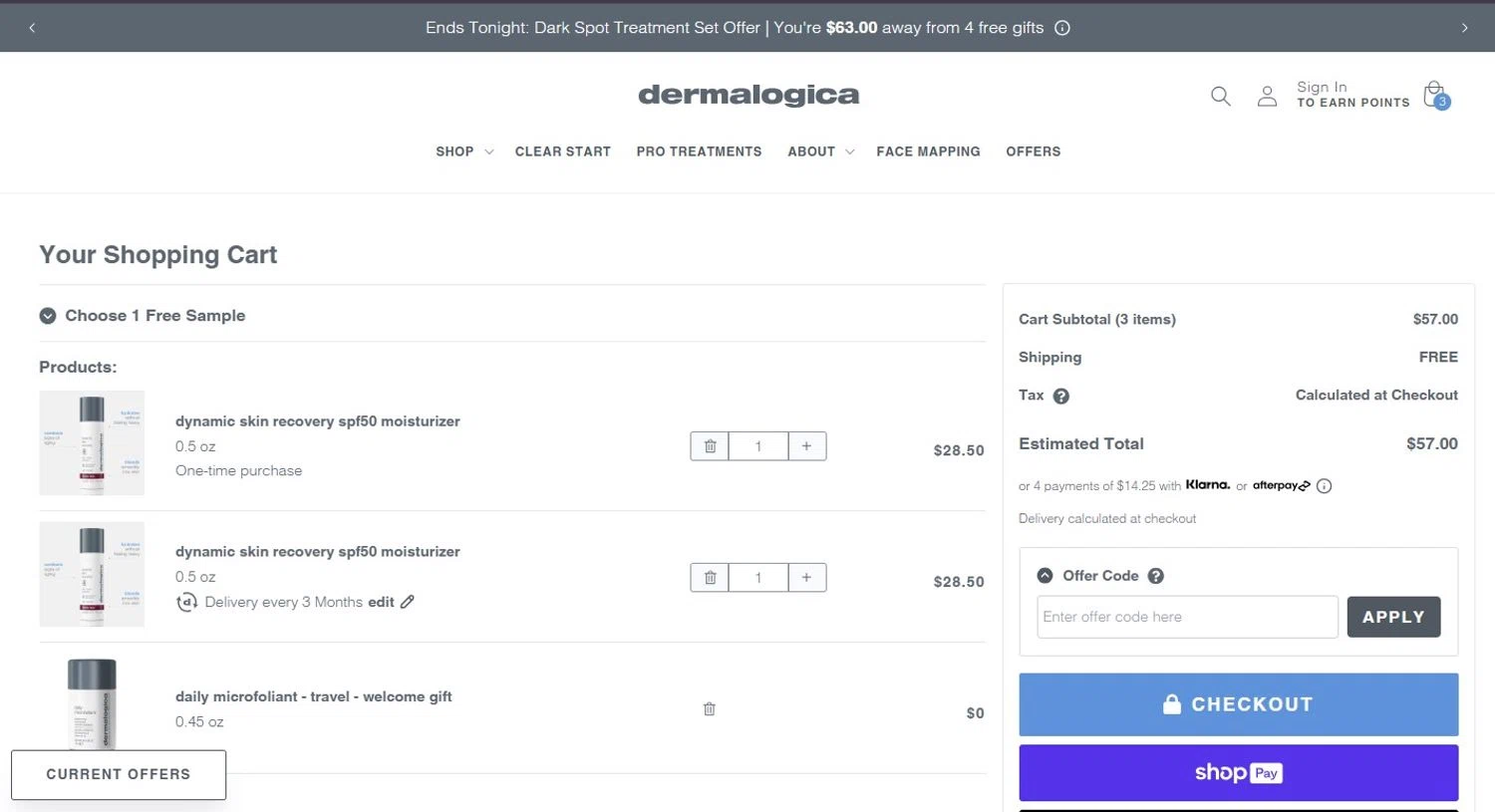The height and width of the screenshot is (812, 1495).
Task: Click the next announcement arrow in top banner
Action: [x=1464, y=28]
